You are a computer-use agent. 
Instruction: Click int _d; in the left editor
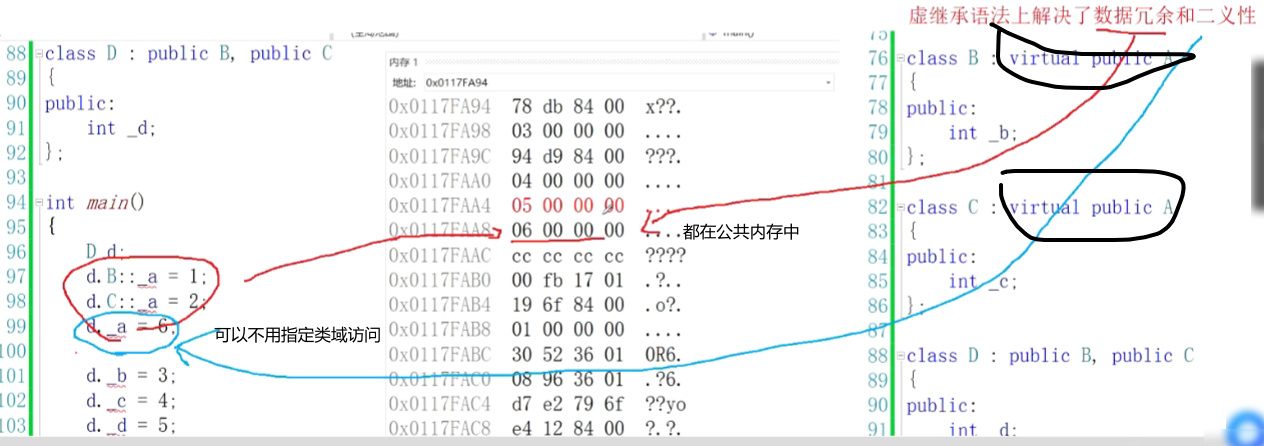[122, 128]
